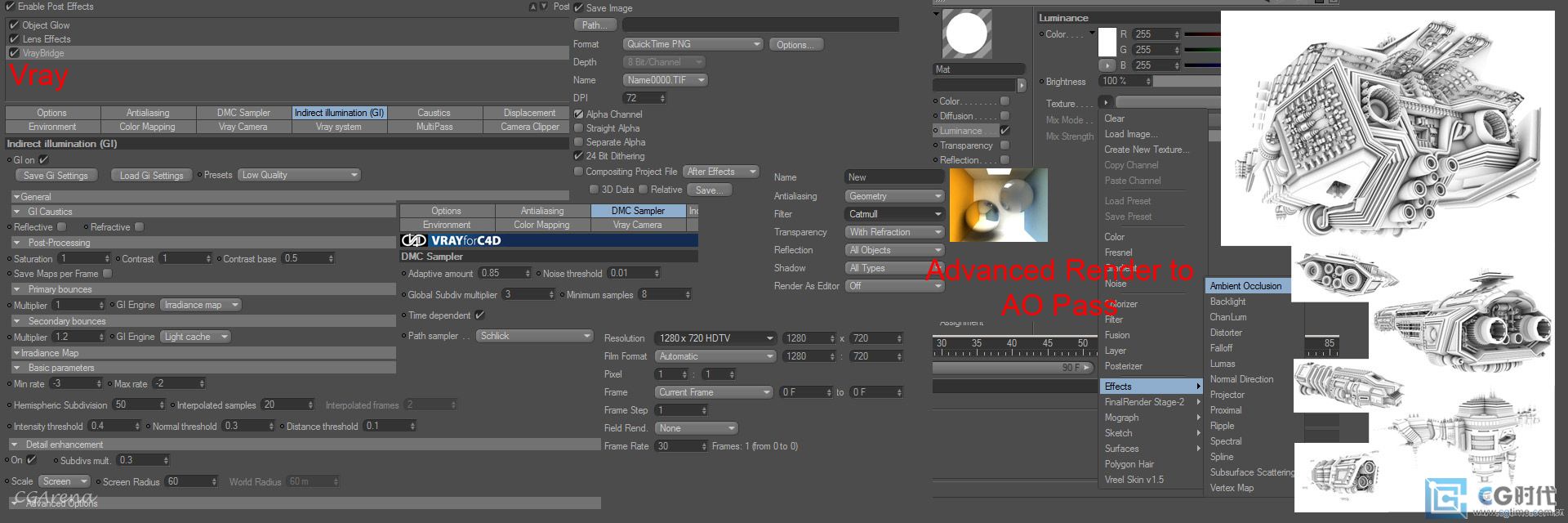Open the Presets dropdown showing Low Quality
1568x523 pixels.
coord(300,175)
